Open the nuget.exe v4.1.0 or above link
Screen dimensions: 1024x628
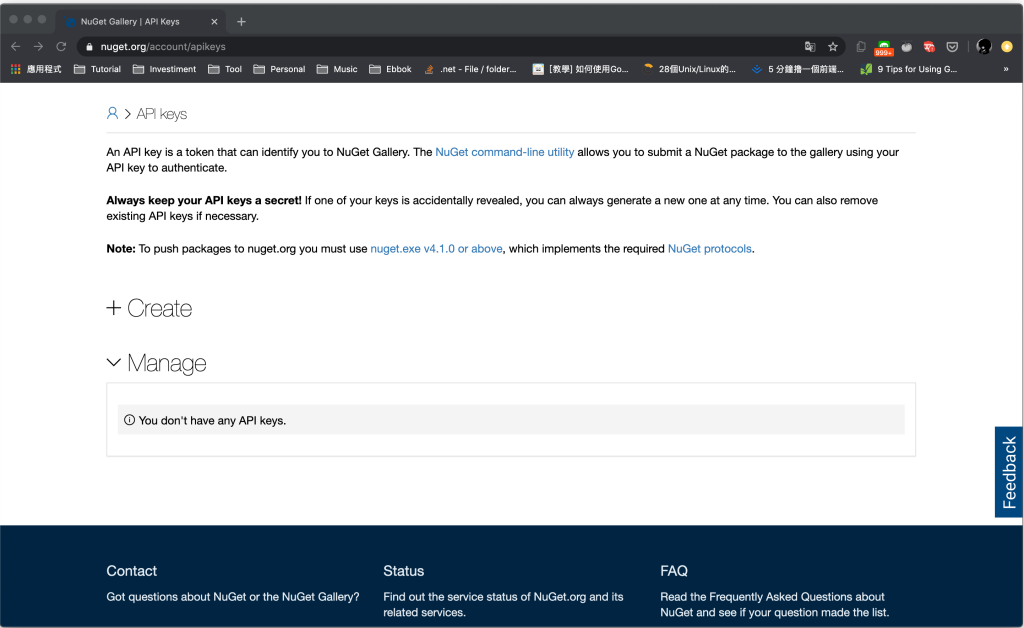point(436,249)
